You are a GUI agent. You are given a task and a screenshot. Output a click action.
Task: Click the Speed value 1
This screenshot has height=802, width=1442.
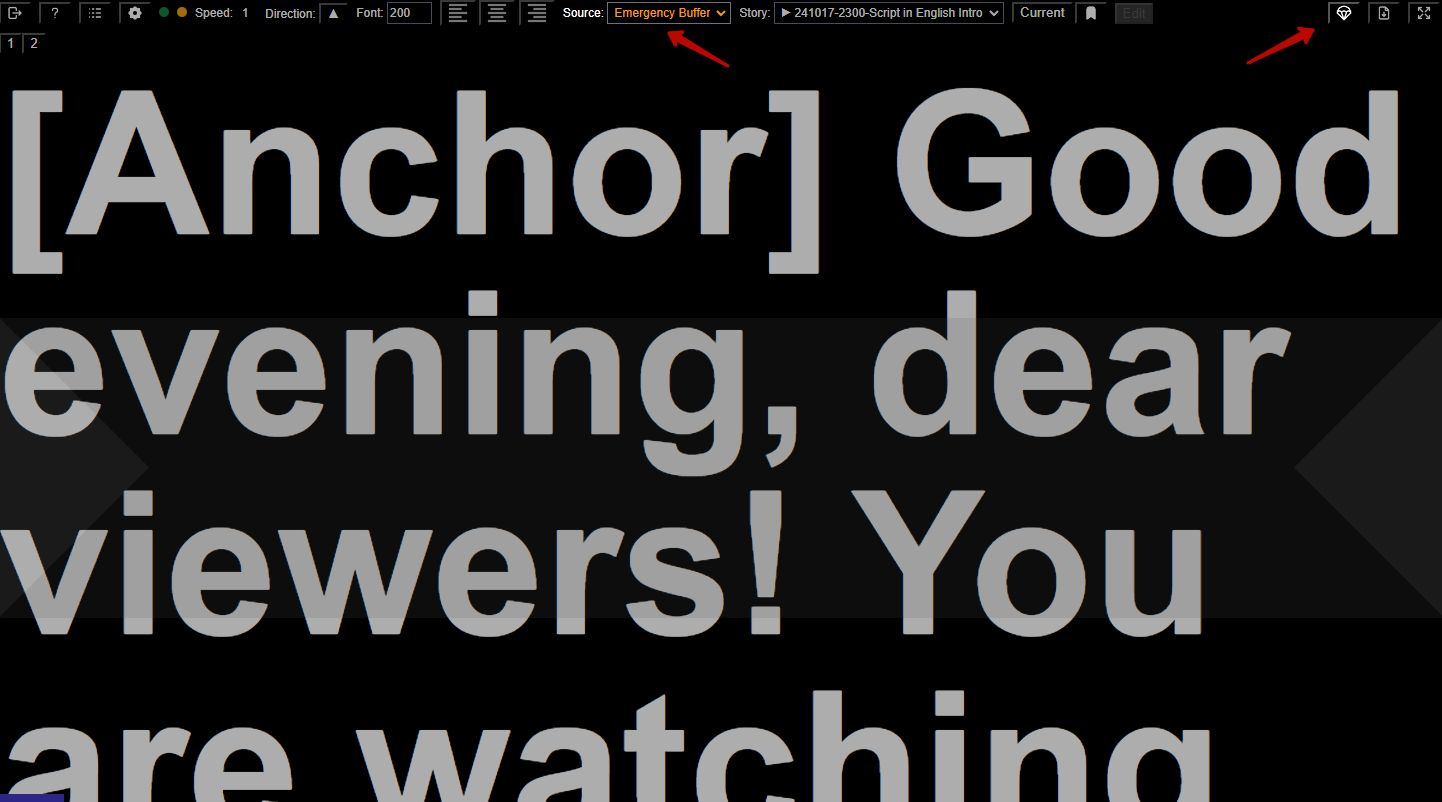point(245,13)
